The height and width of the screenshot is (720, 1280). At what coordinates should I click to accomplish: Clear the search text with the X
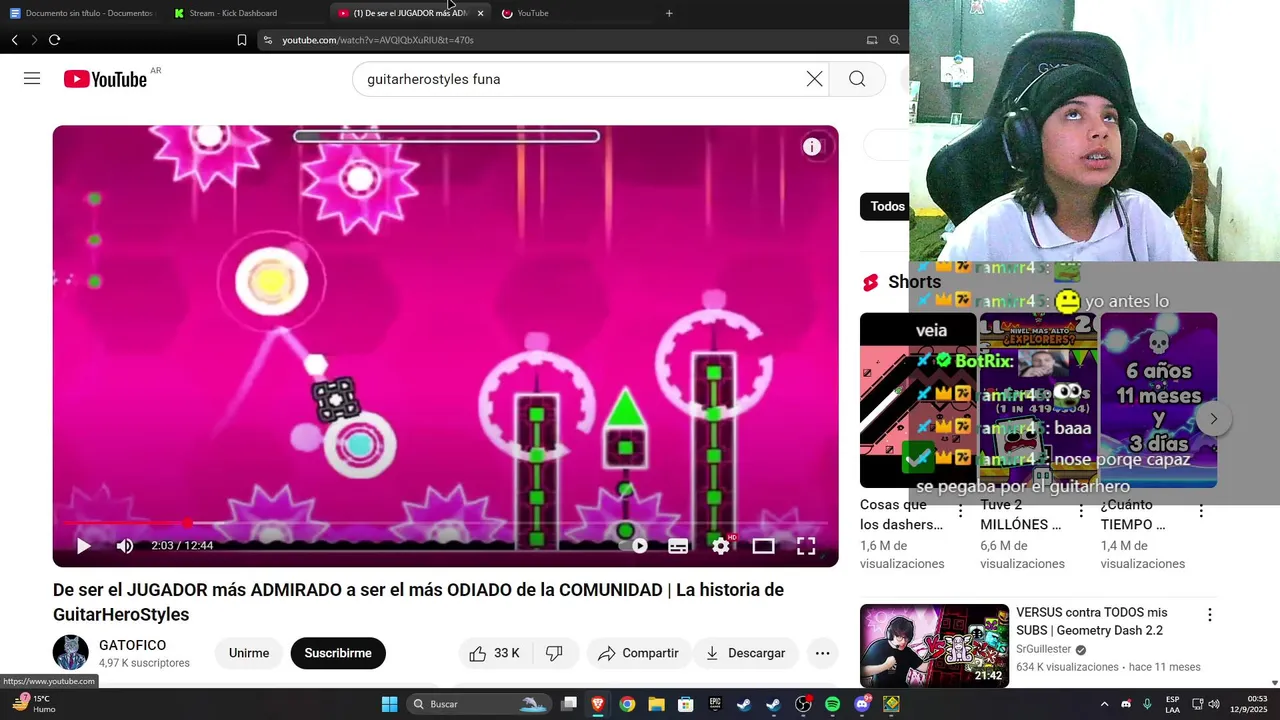pos(815,79)
